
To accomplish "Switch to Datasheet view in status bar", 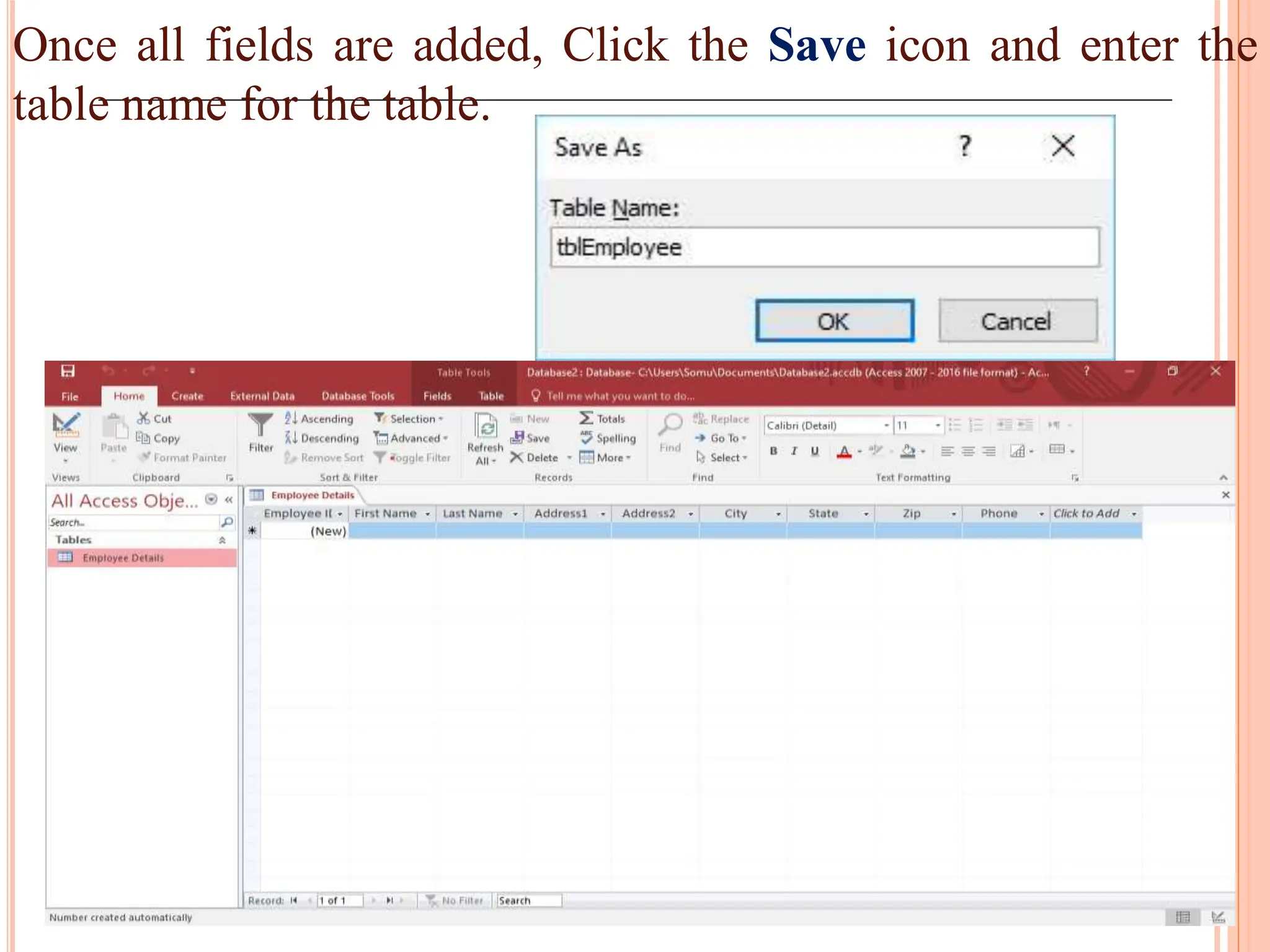I will (1183, 917).
